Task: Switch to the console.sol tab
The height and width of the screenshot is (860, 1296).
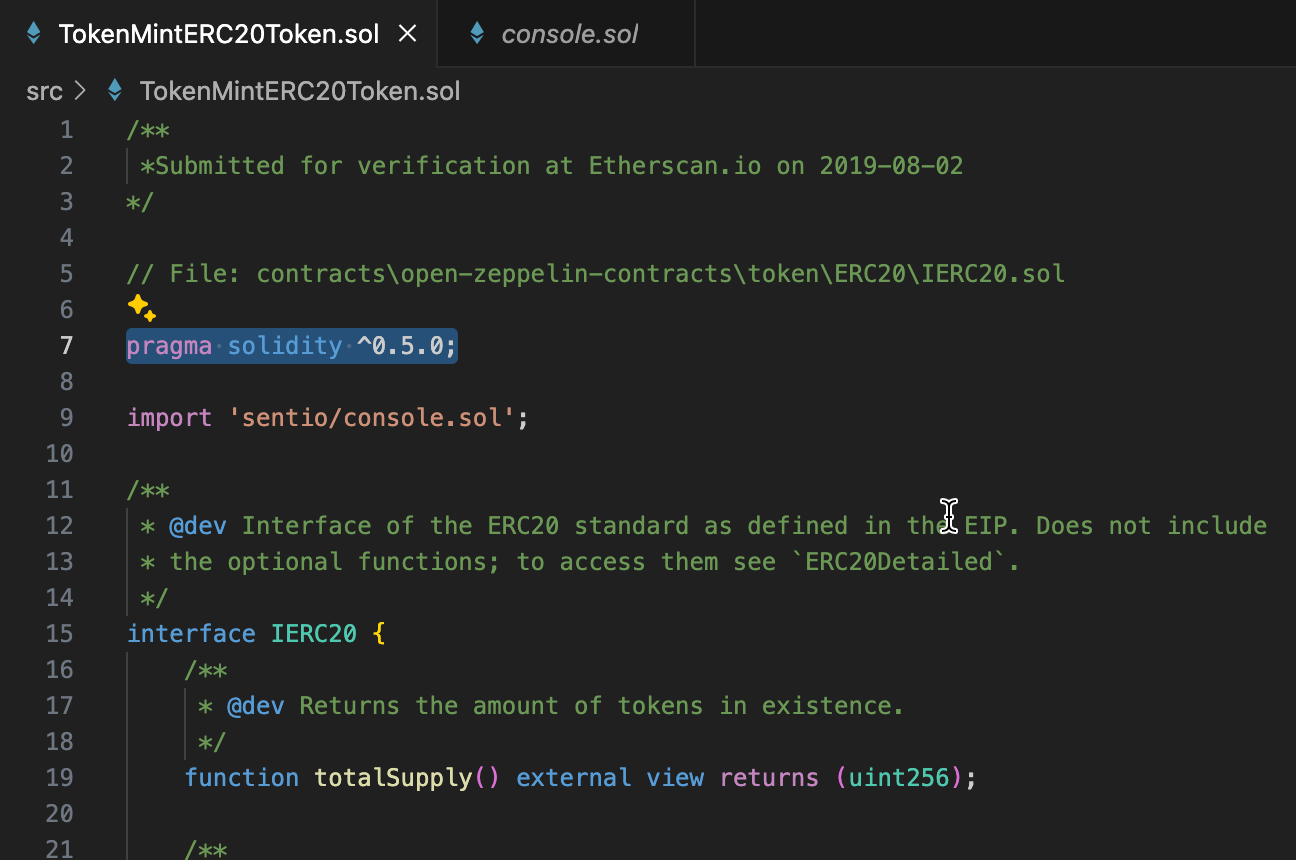Action: coord(569,34)
